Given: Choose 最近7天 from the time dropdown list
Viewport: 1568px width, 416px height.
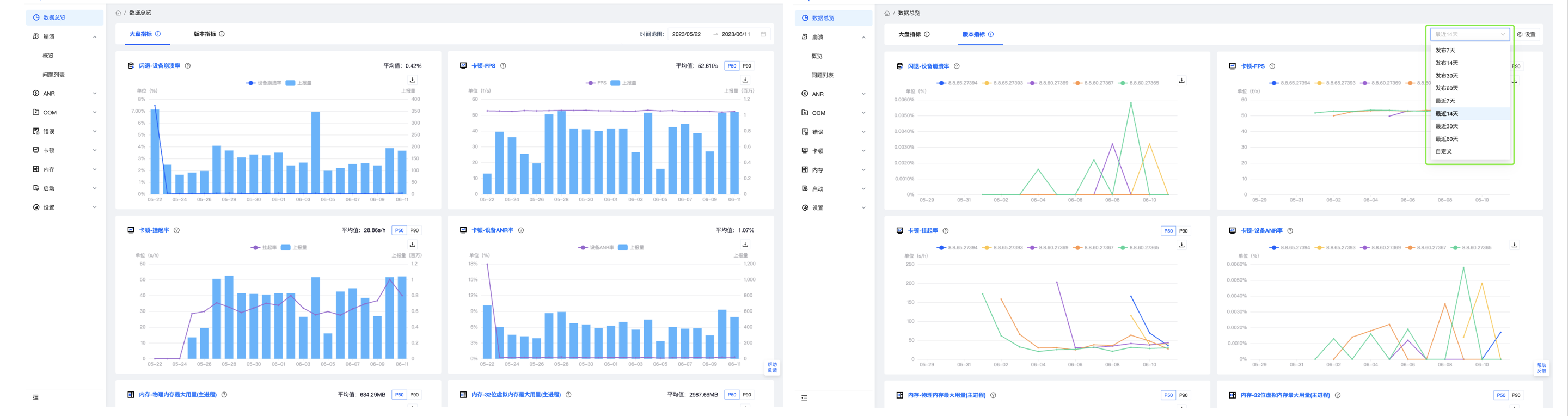Looking at the screenshot, I should click(x=1469, y=101).
